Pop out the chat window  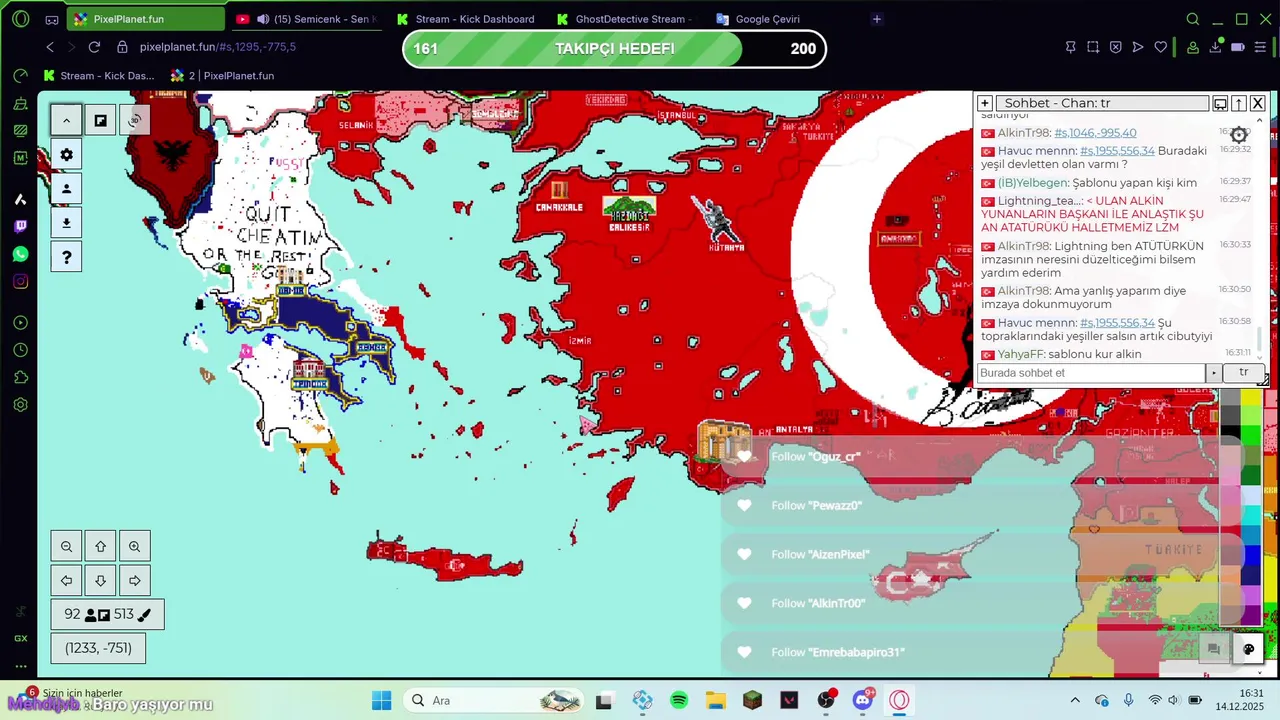pyautogui.click(x=1220, y=103)
